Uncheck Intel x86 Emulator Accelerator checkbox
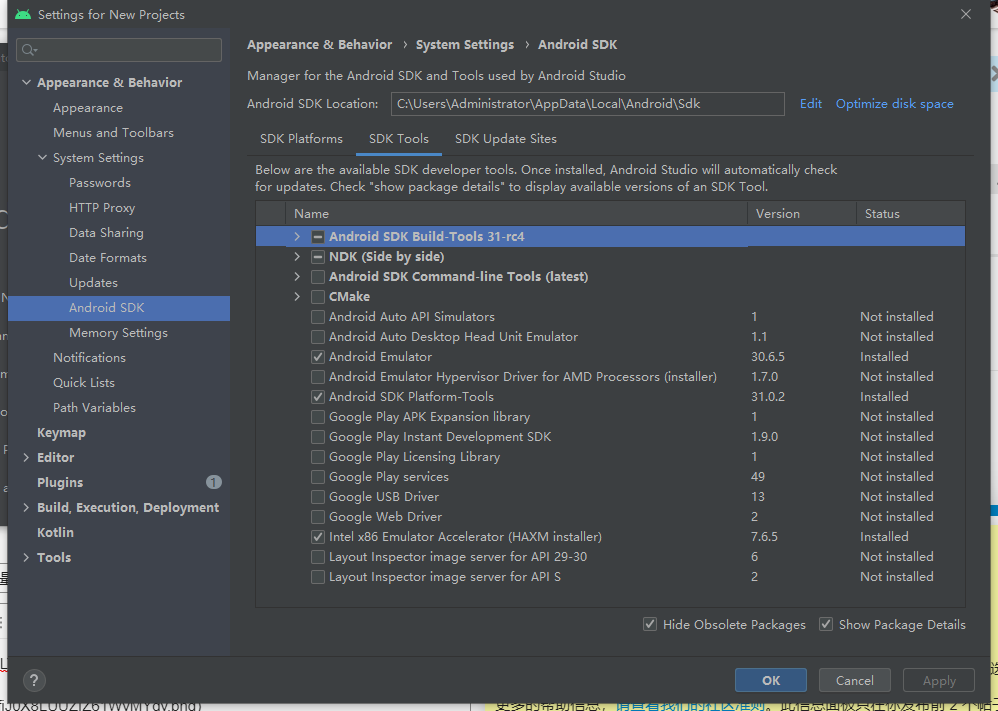 318,537
